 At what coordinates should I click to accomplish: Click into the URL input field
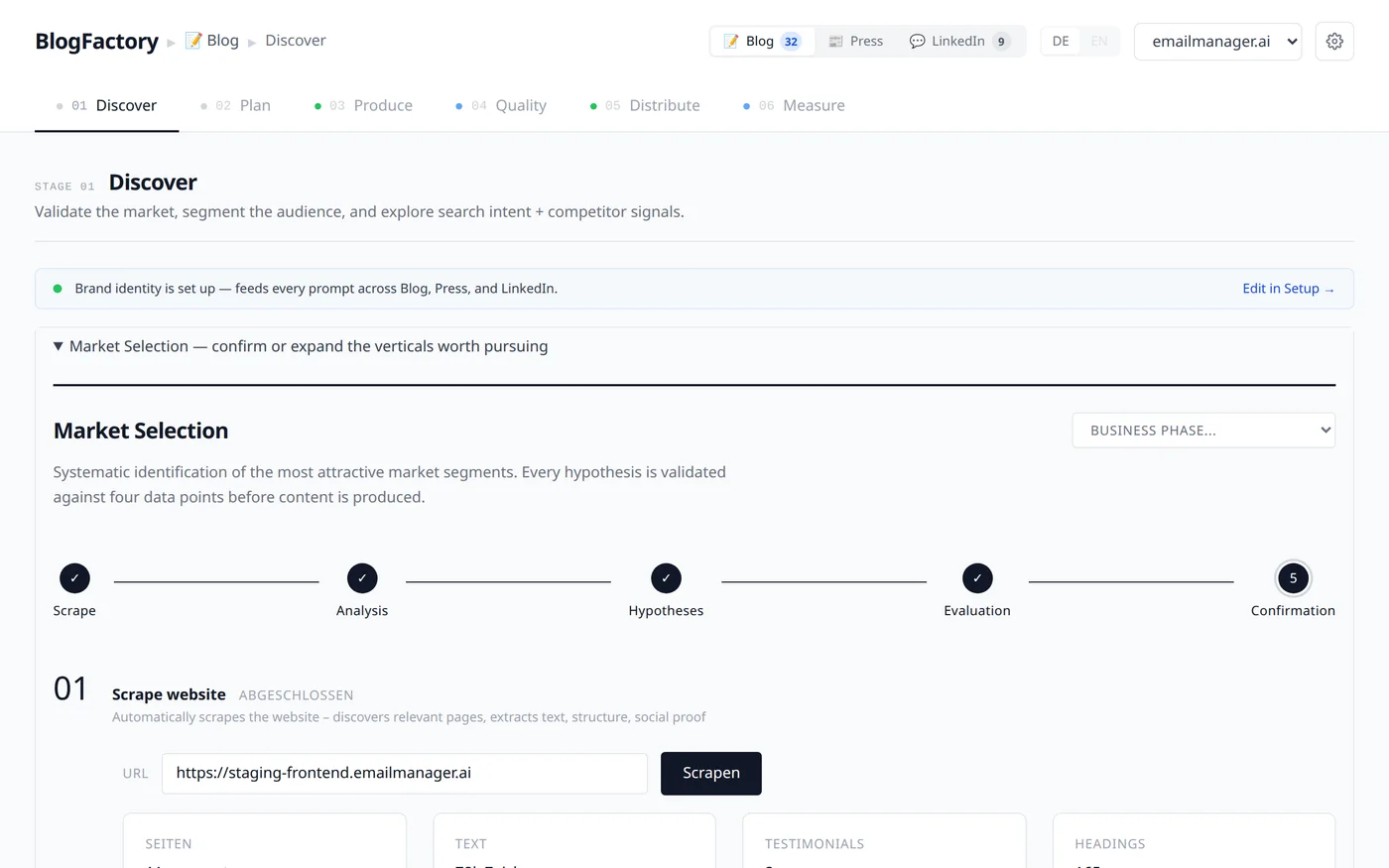405,774
